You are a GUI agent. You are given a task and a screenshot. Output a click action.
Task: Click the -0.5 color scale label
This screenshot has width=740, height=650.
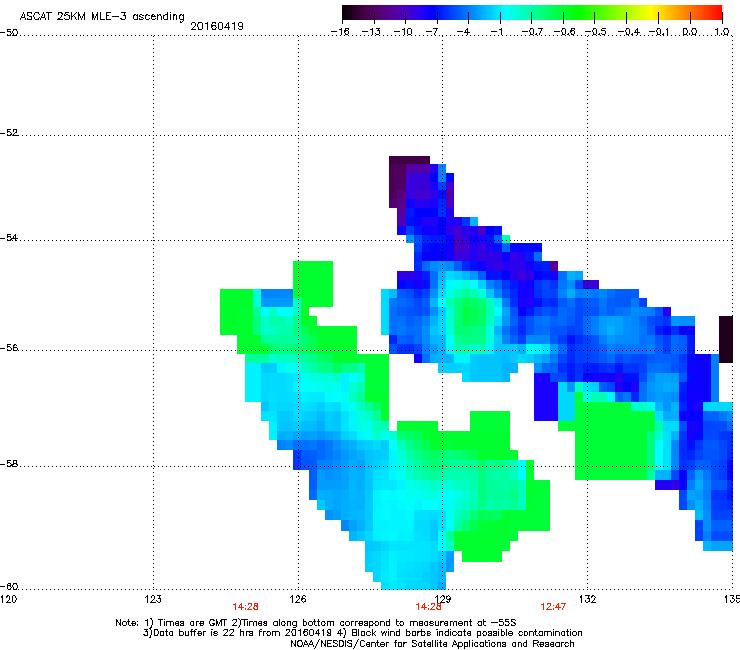tap(596, 32)
